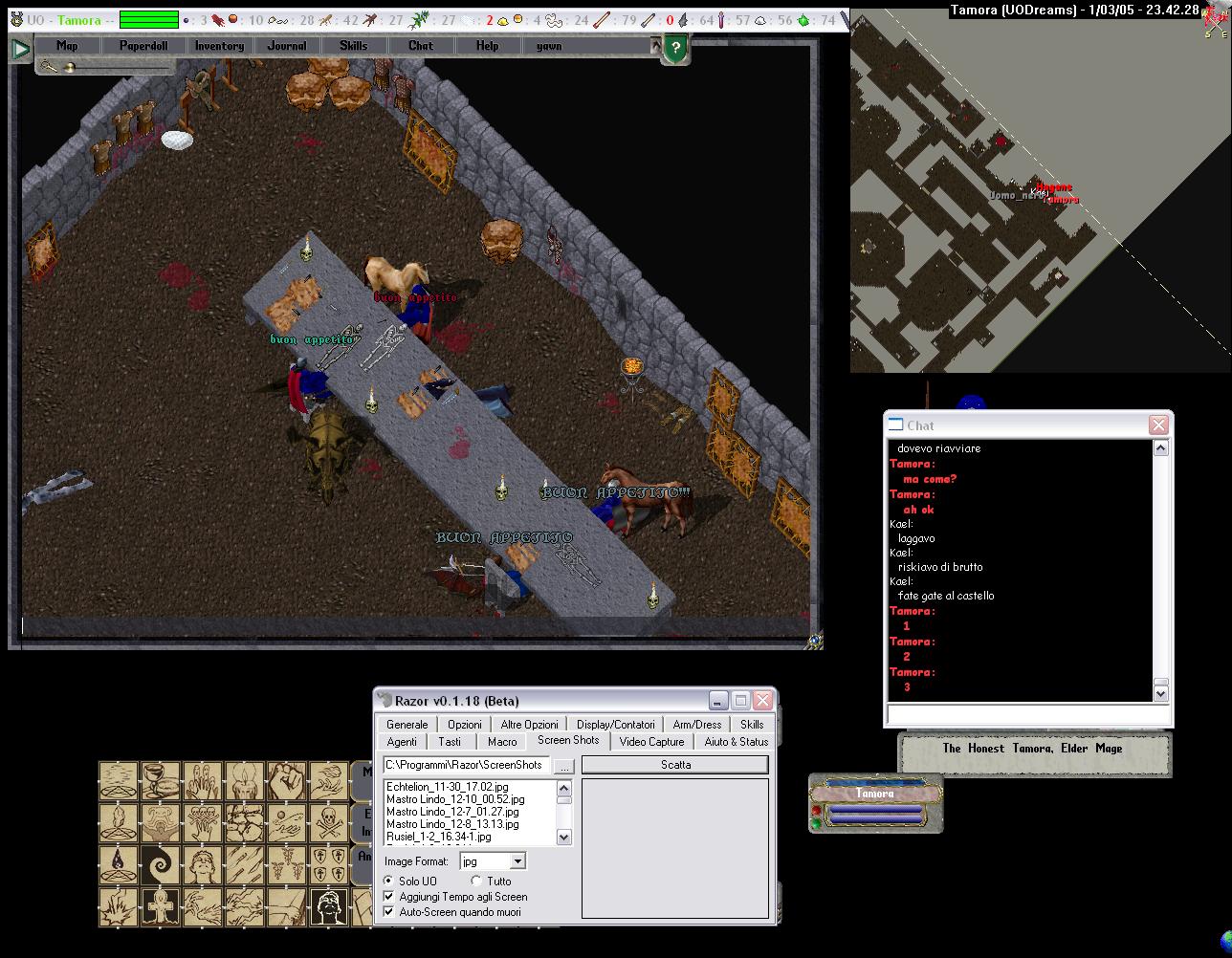
Task: Click the browse '...' folder button
Action: (x=564, y=766)
